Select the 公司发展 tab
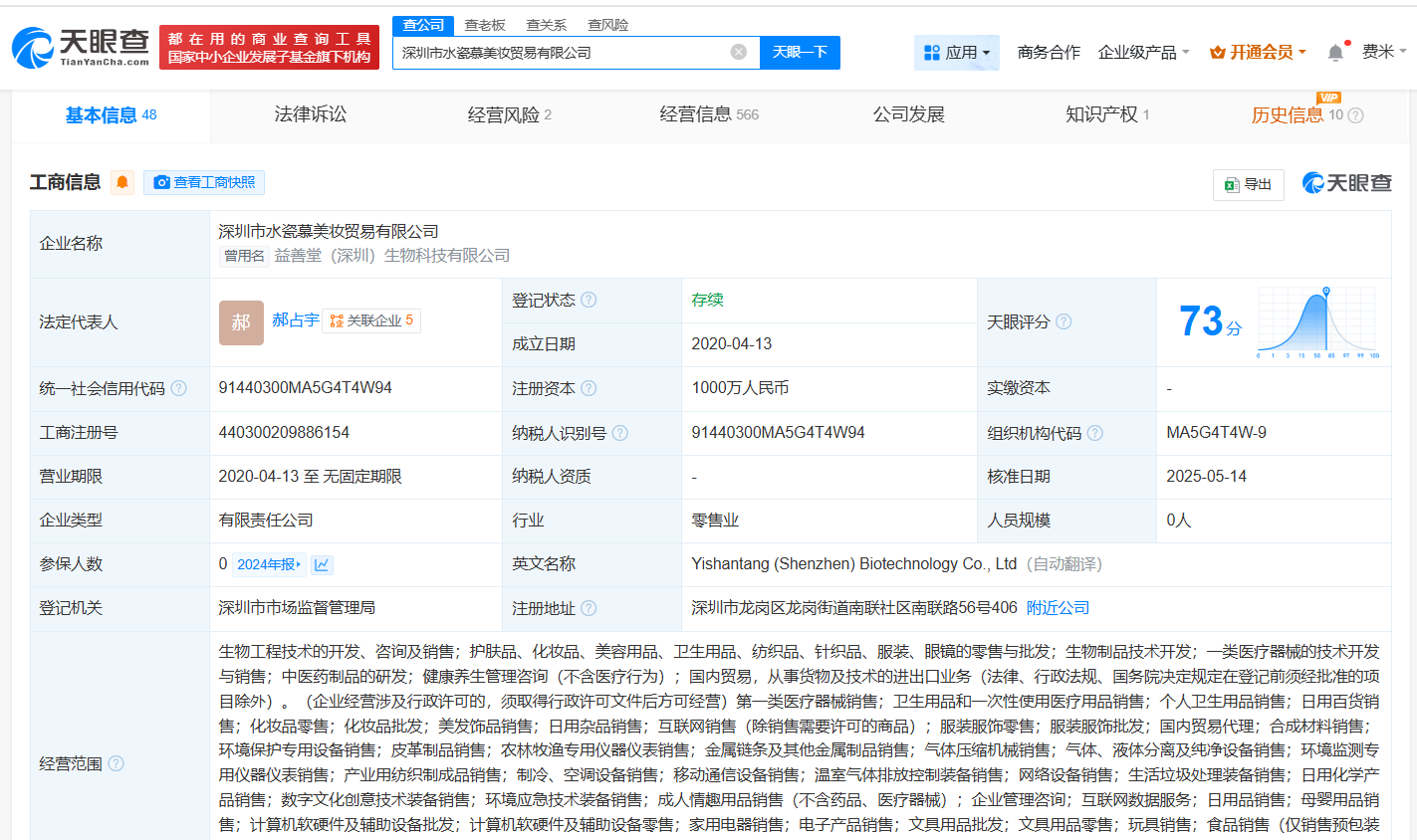This screenshot has width=1417, height=840. 908,114
